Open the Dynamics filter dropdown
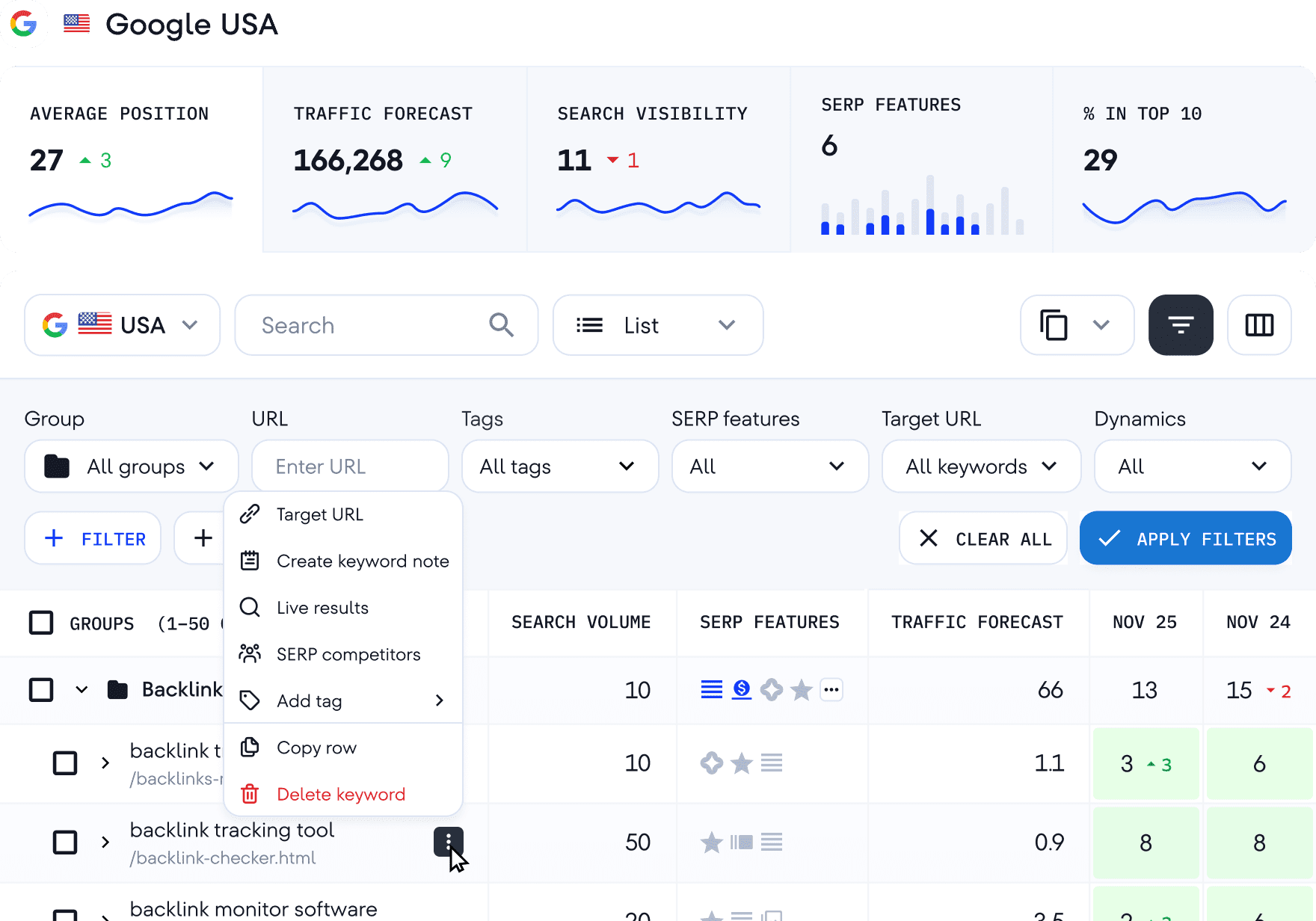The height and width of the screenshot is (921, 1316). point(1191,466)
